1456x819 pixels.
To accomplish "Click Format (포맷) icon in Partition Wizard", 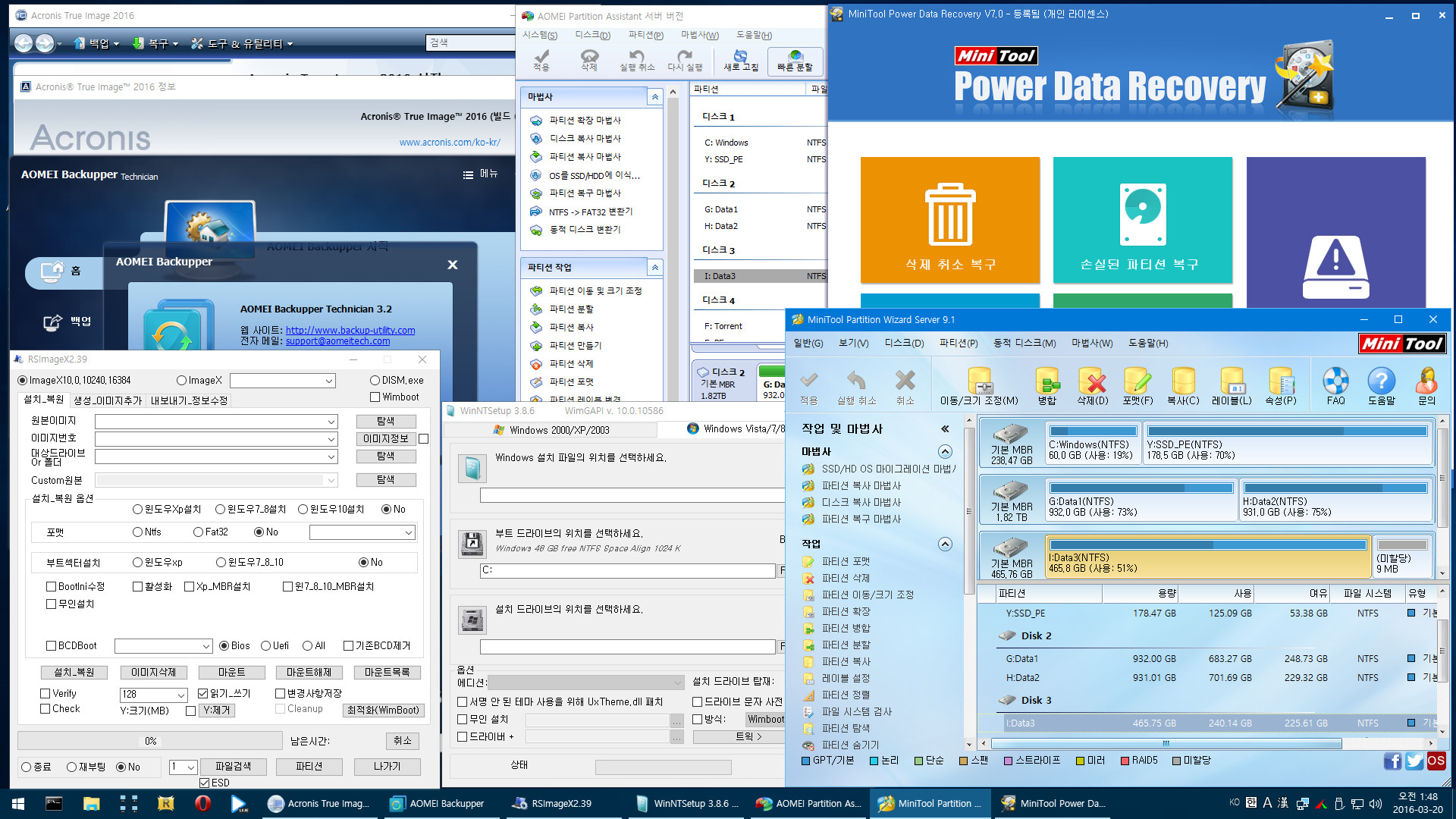I will (1137, 387).
